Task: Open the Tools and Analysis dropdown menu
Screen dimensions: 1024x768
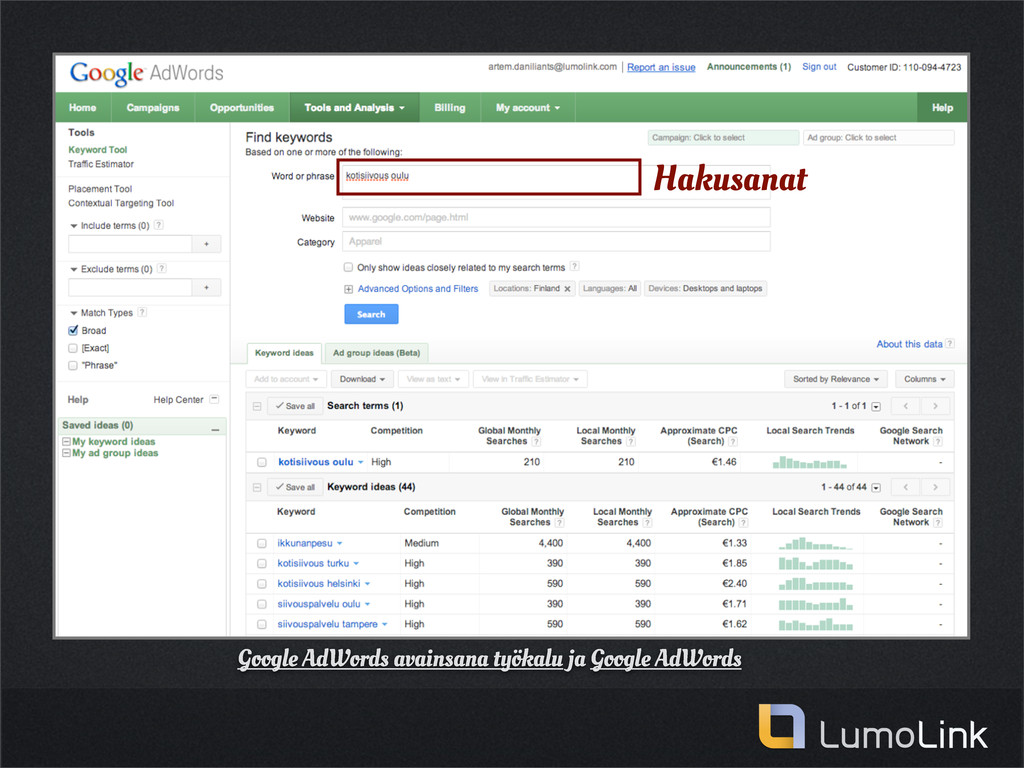Action: 354,108
